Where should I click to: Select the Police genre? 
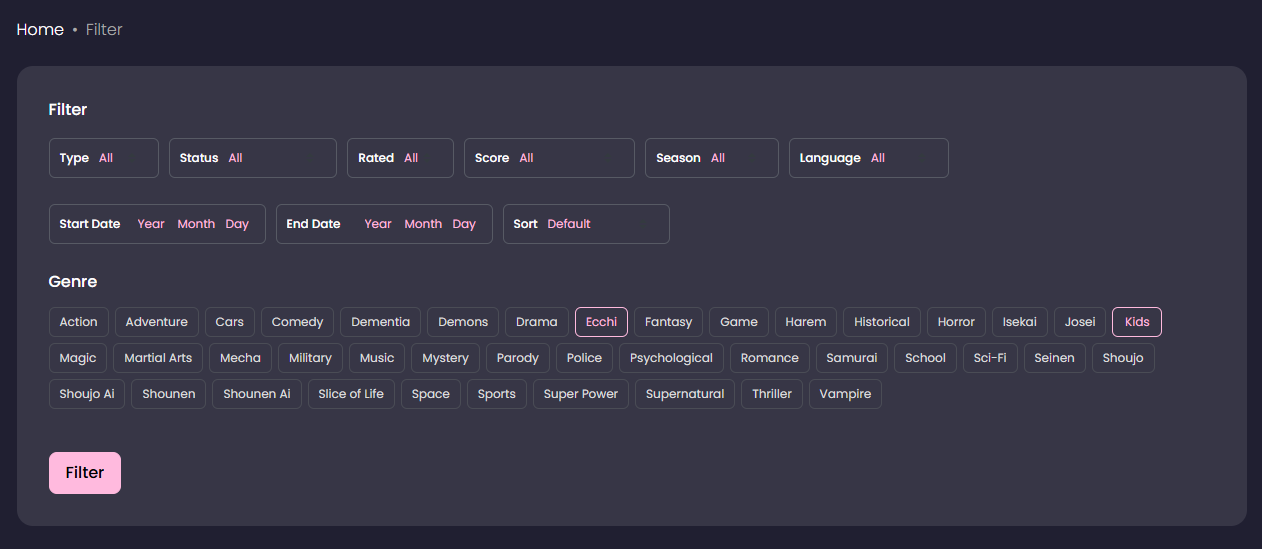(x=585, y=358)
